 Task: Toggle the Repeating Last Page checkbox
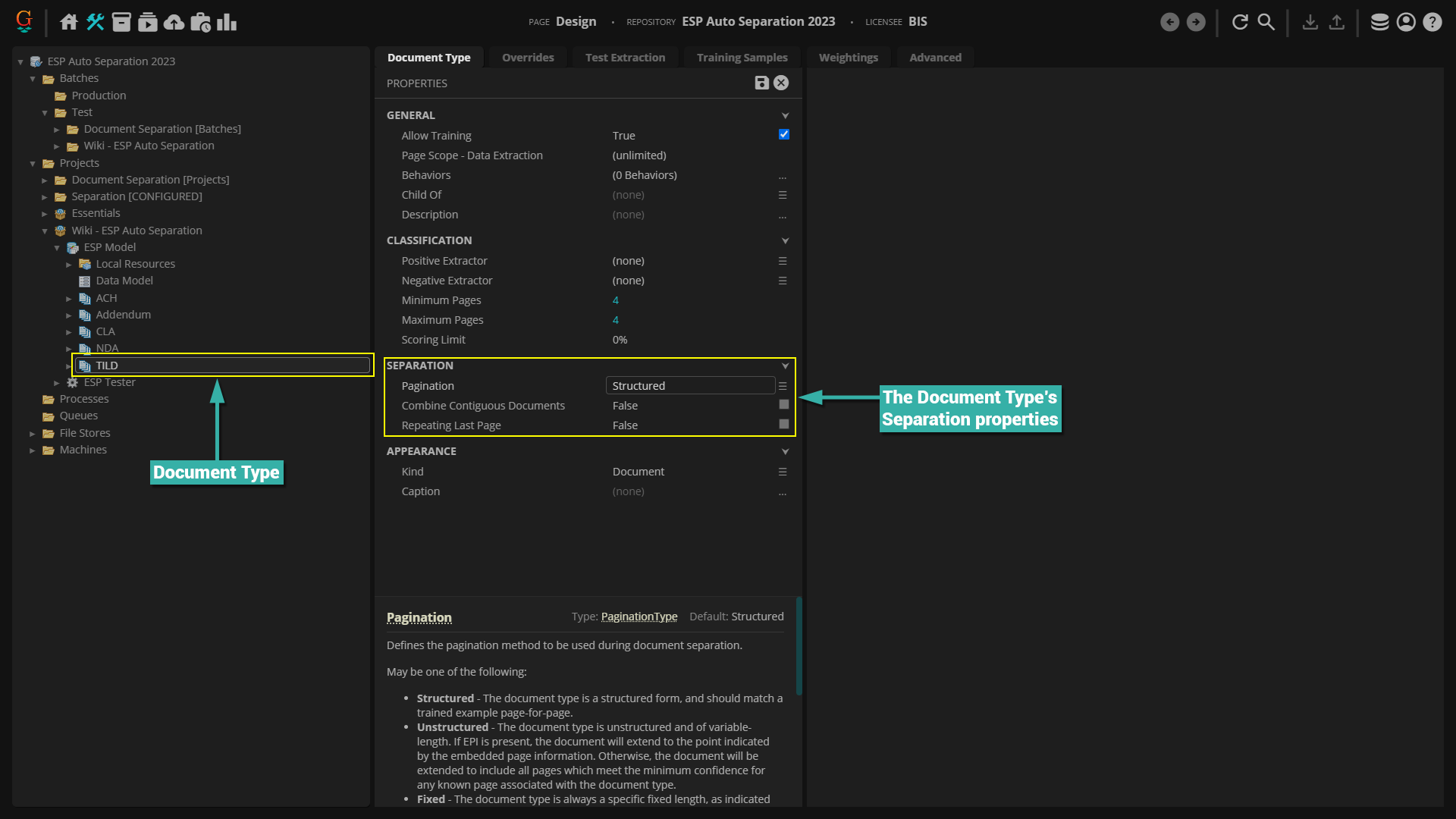(783, 425)
